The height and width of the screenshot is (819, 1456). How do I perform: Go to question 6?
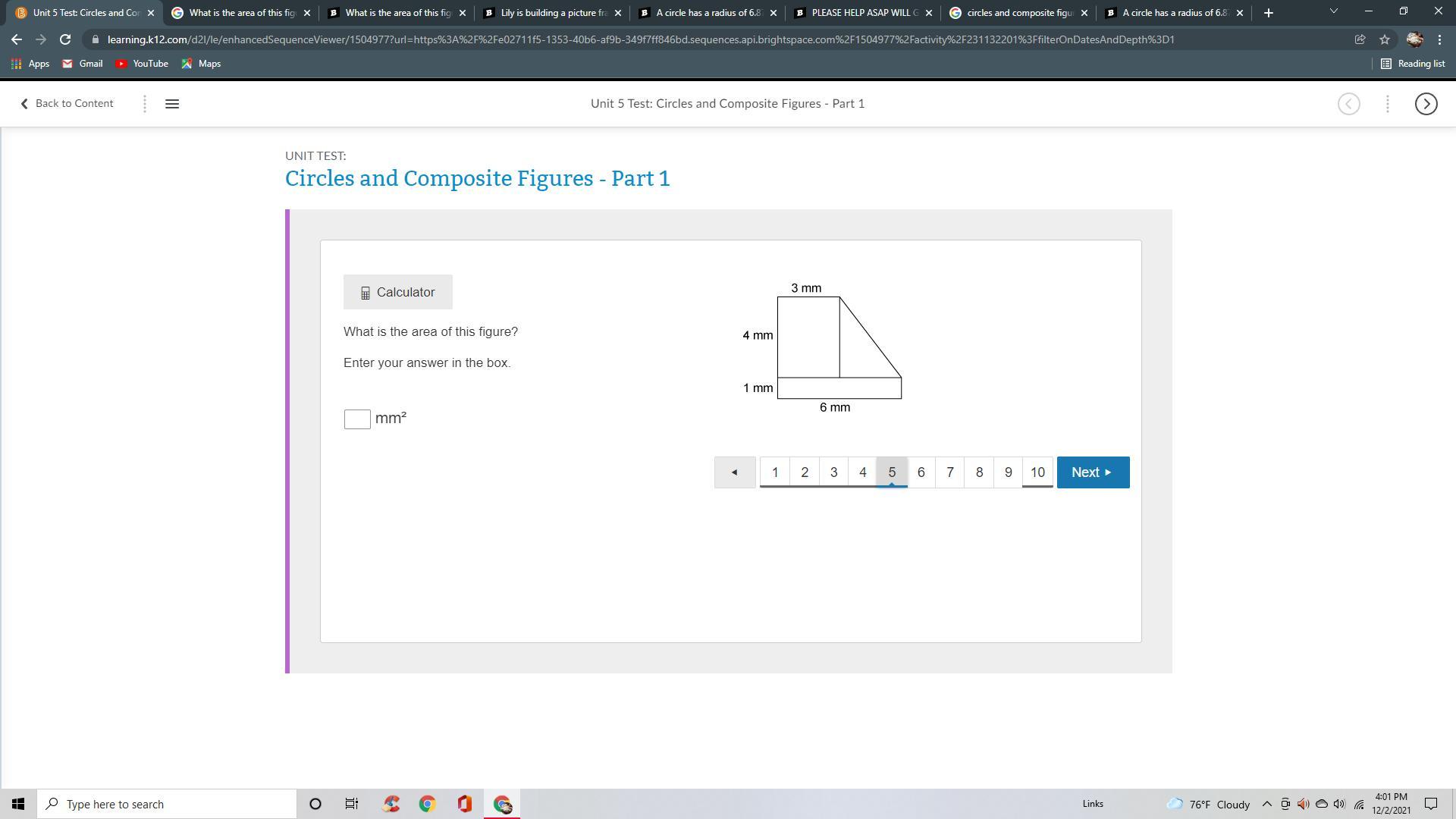921,472
